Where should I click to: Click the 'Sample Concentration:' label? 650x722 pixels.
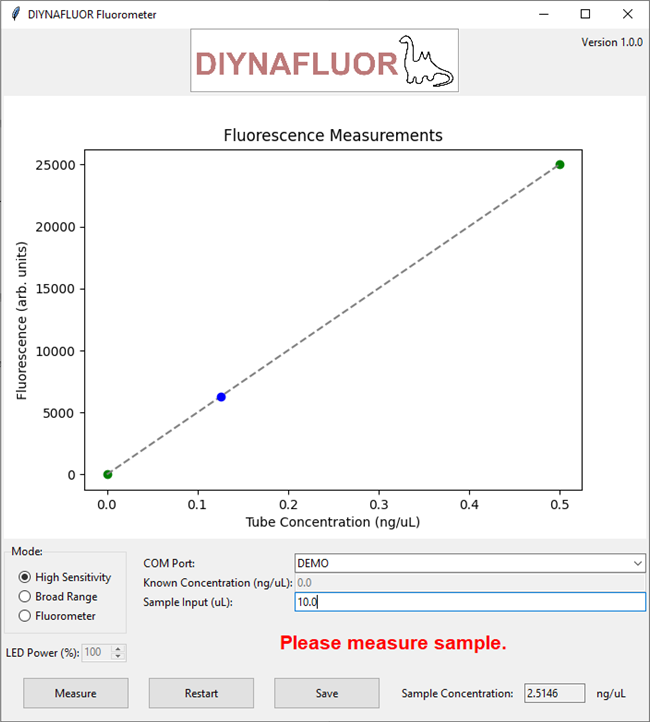457,693
